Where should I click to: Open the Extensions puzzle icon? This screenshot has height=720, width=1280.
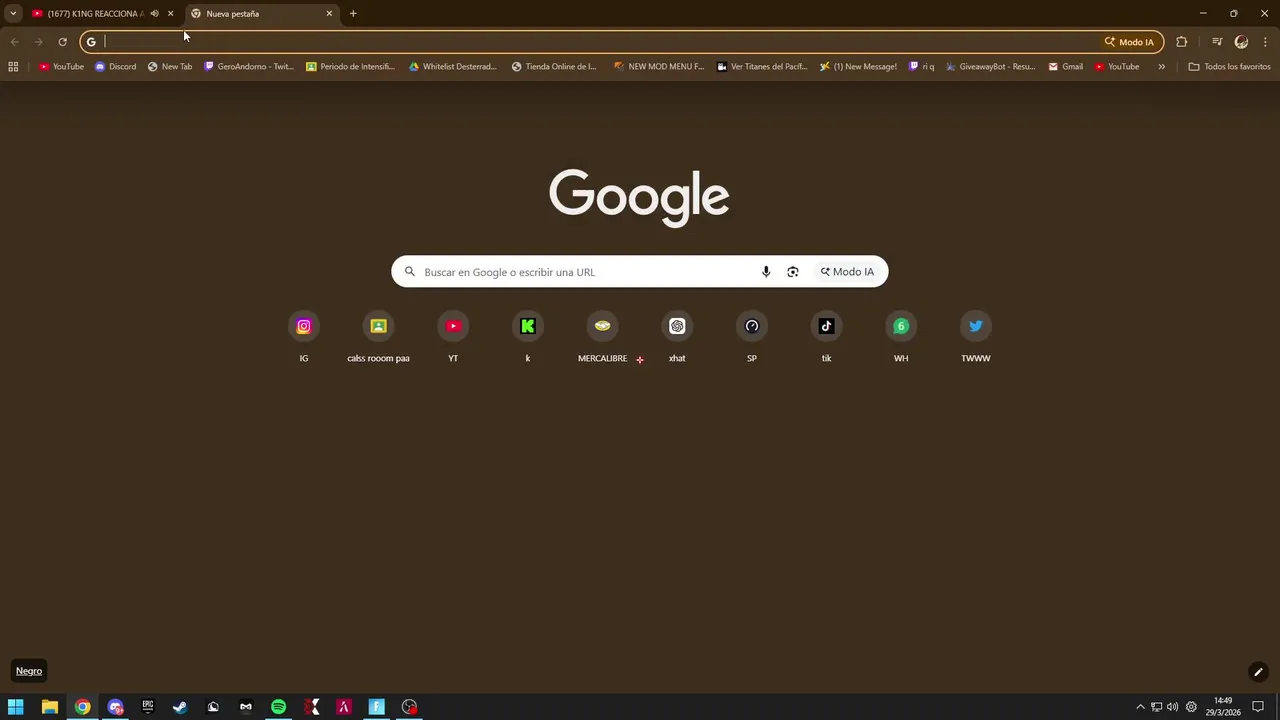pyautogui.click(x=1181, y=42)
